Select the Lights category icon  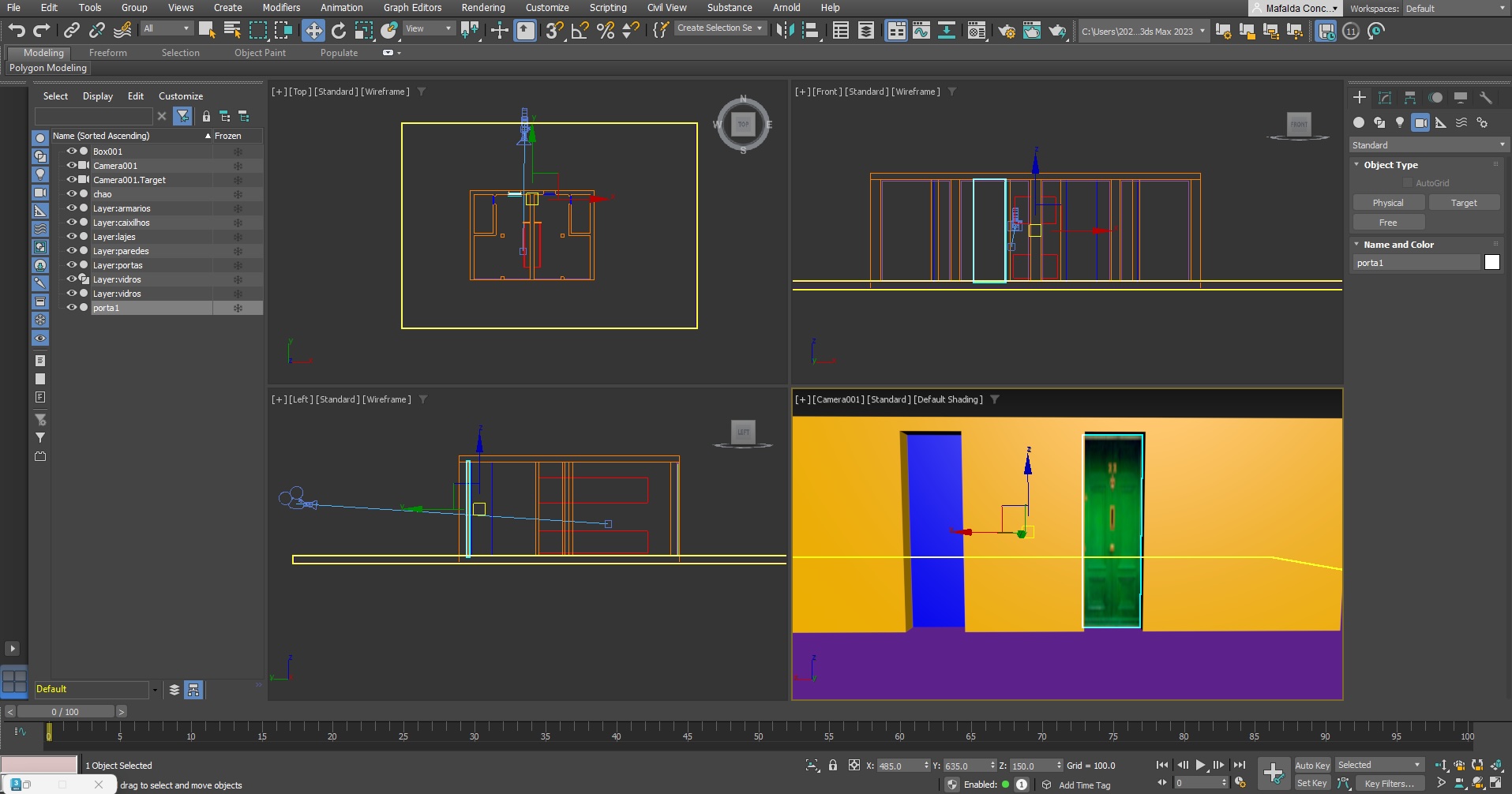(x=1400, y=122)
